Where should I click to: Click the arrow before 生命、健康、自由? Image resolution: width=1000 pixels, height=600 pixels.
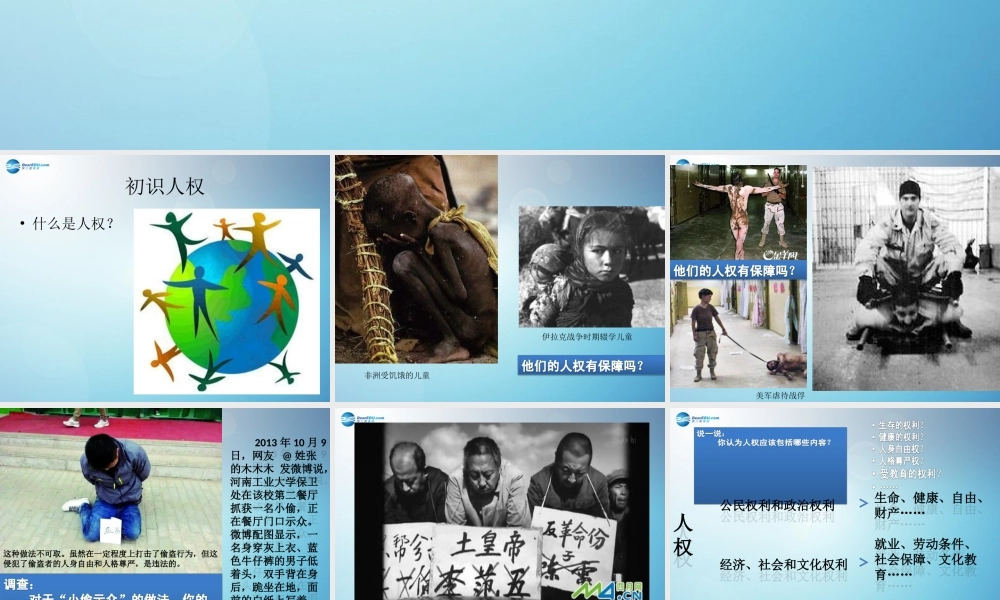(x=864, y=503)
